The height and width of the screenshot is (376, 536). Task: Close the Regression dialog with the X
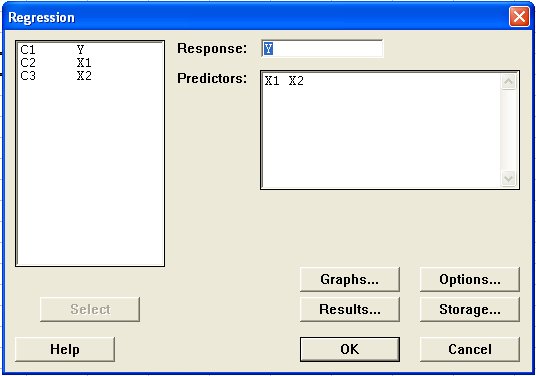[x=519, y=17]
